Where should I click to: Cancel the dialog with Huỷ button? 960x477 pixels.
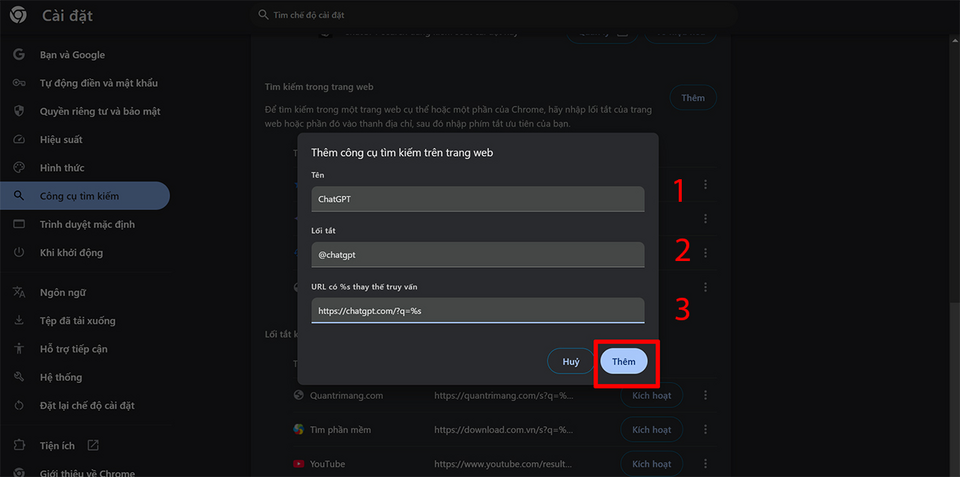click(571, 361)
